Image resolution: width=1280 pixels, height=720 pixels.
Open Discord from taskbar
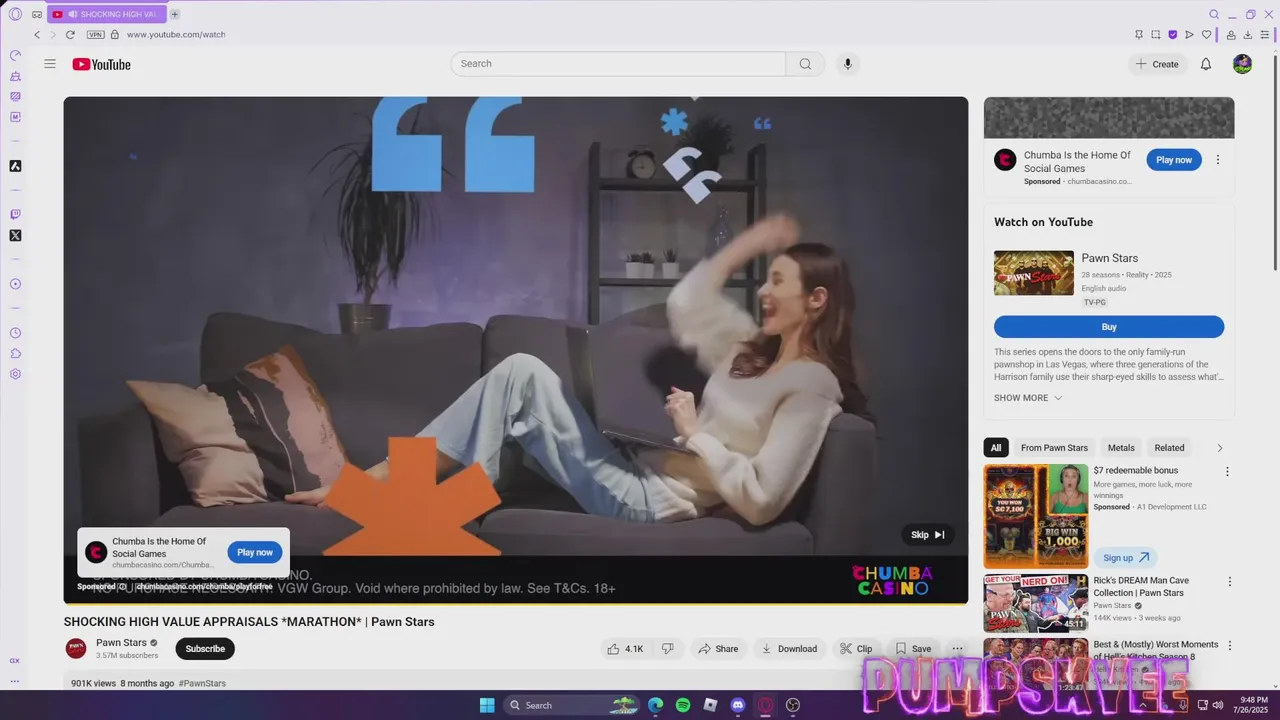pyautogui.click(x=738, y=705)
